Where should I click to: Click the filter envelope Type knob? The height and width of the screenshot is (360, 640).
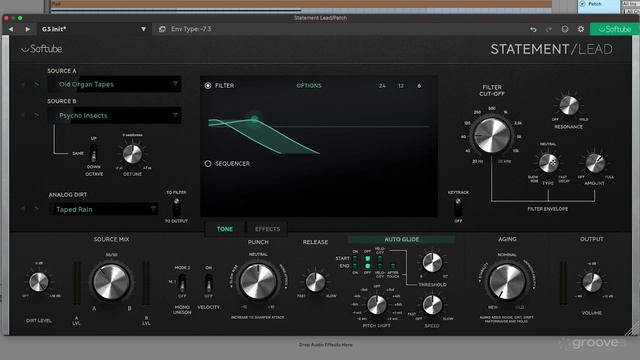(x=548, y=163)
